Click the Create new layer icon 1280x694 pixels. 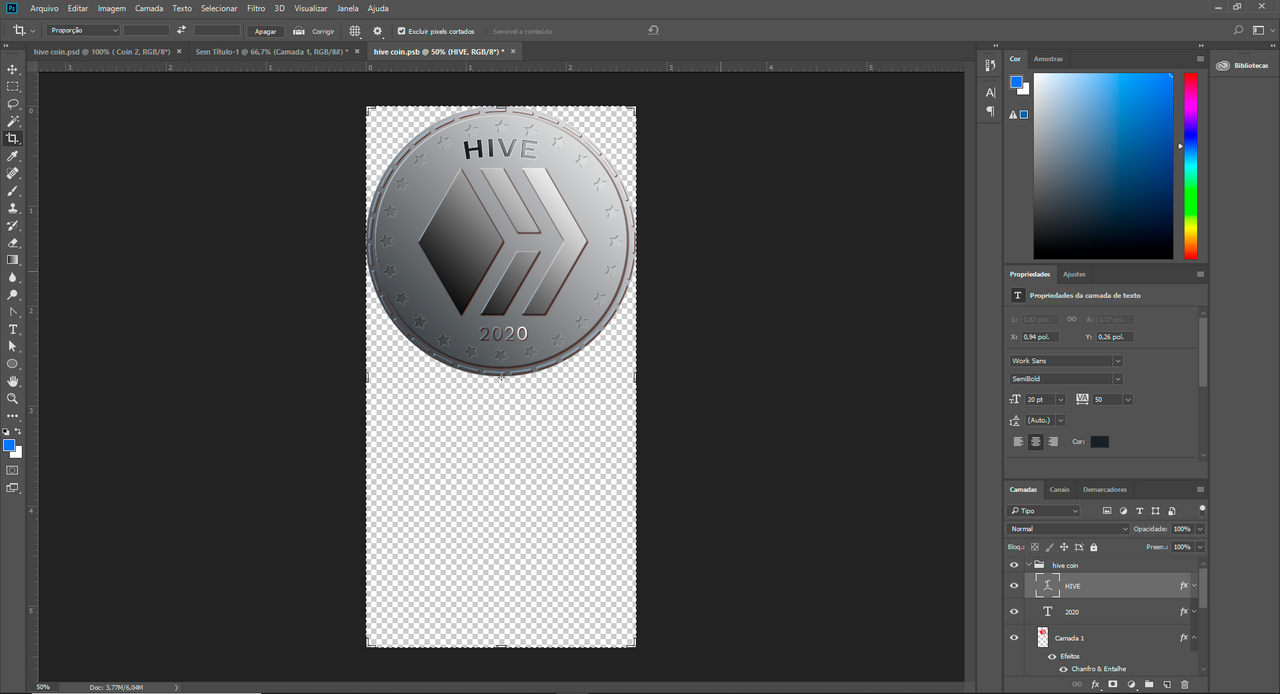(x=1167, y=684)
